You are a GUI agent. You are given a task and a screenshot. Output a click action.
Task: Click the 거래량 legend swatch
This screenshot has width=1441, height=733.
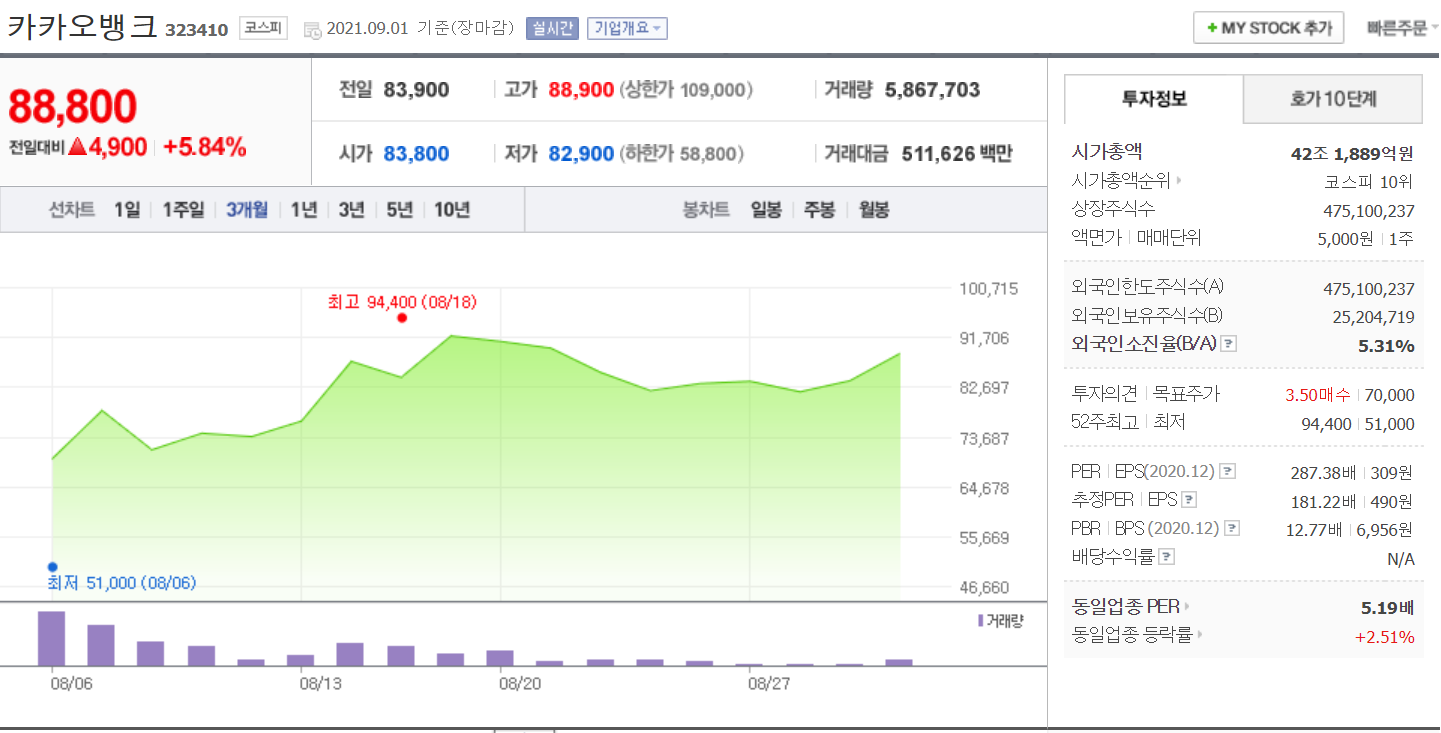[x=981, y=620]
